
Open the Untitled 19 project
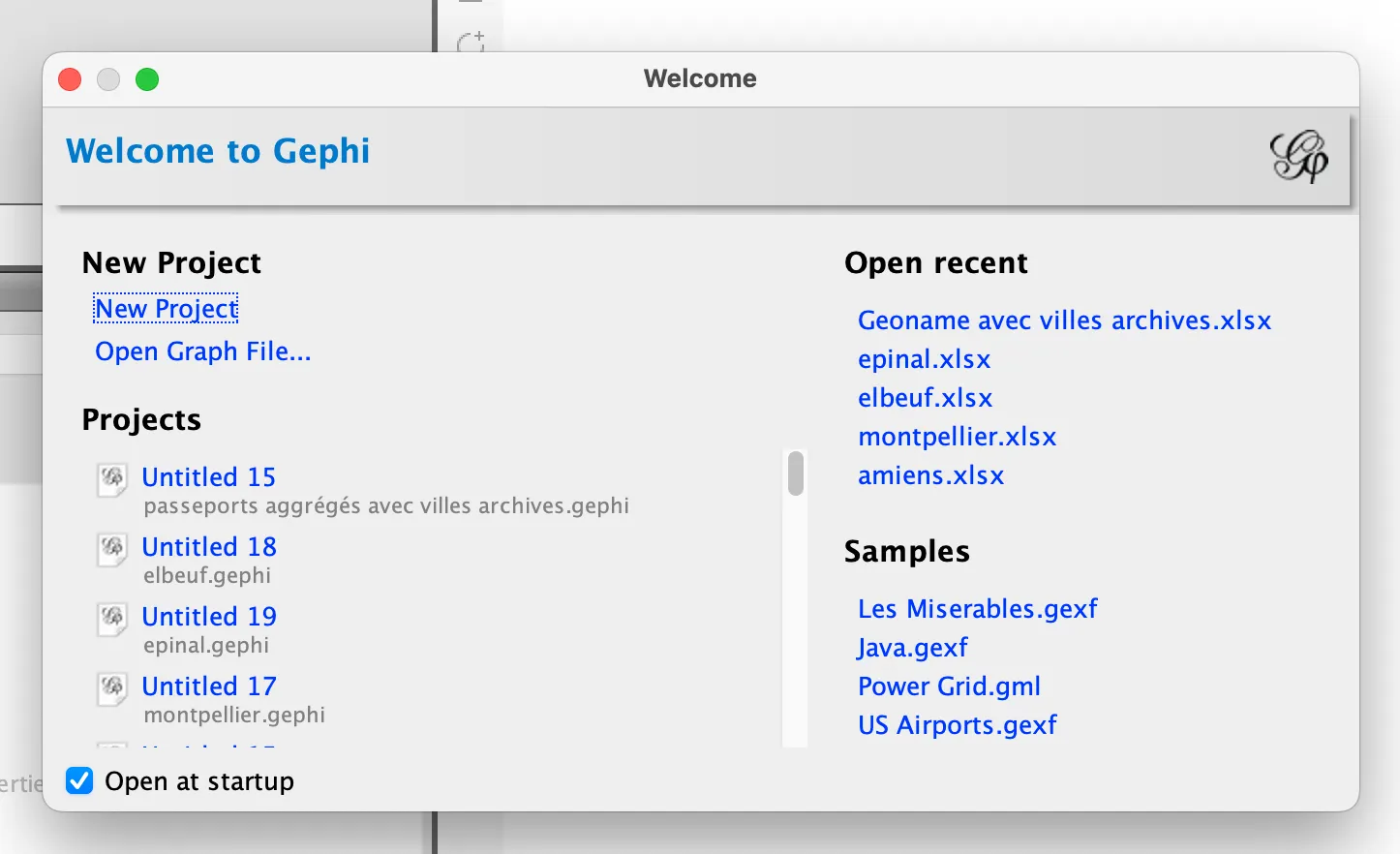coord(208,617)
